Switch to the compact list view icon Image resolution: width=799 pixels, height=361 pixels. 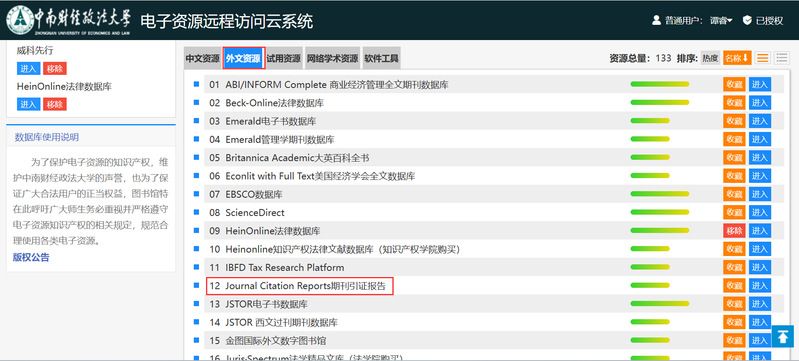click(782, 58)
